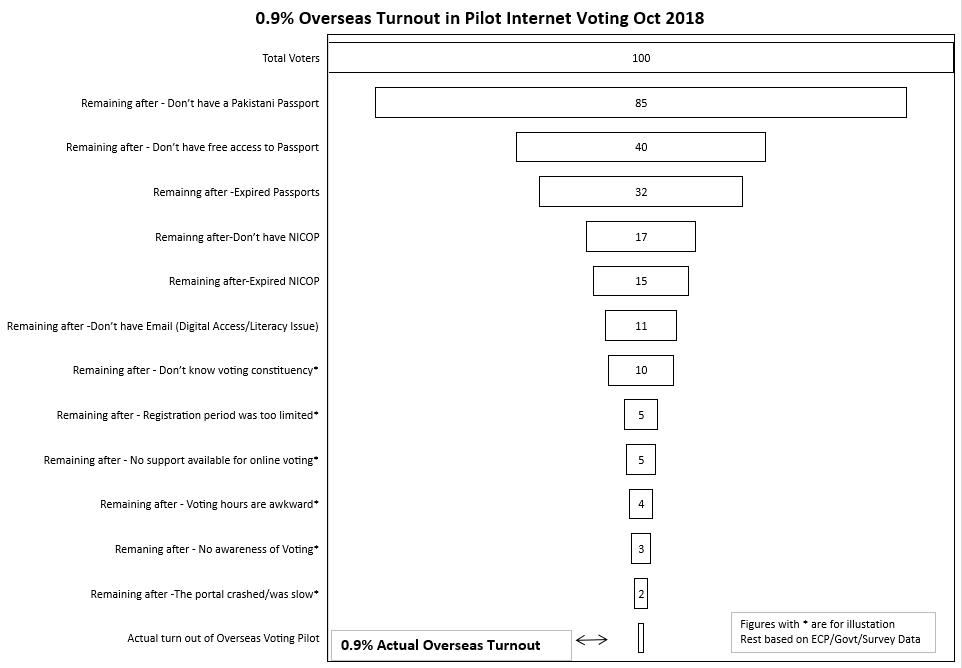
Task: Select the bar with value 17
Action: 641,237
